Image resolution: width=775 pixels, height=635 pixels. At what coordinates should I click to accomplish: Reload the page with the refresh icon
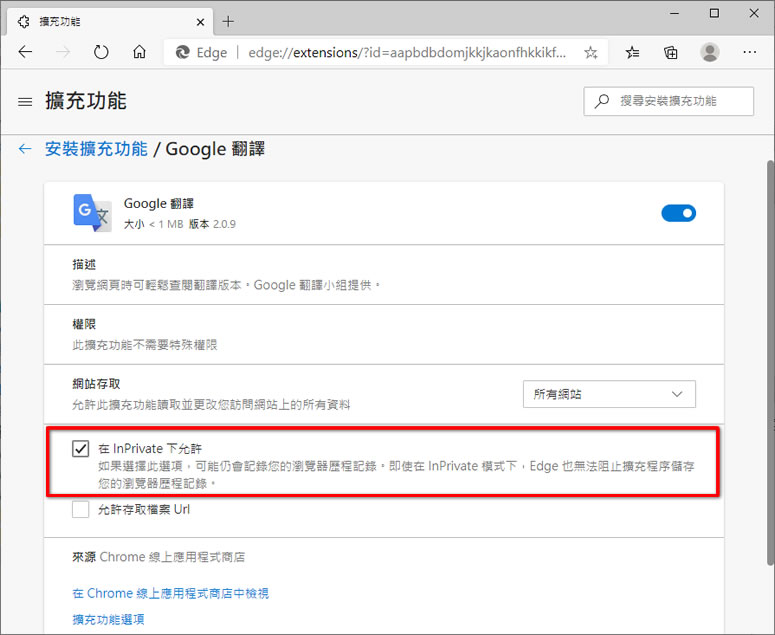pyautogui.click(x=101, y=52)
